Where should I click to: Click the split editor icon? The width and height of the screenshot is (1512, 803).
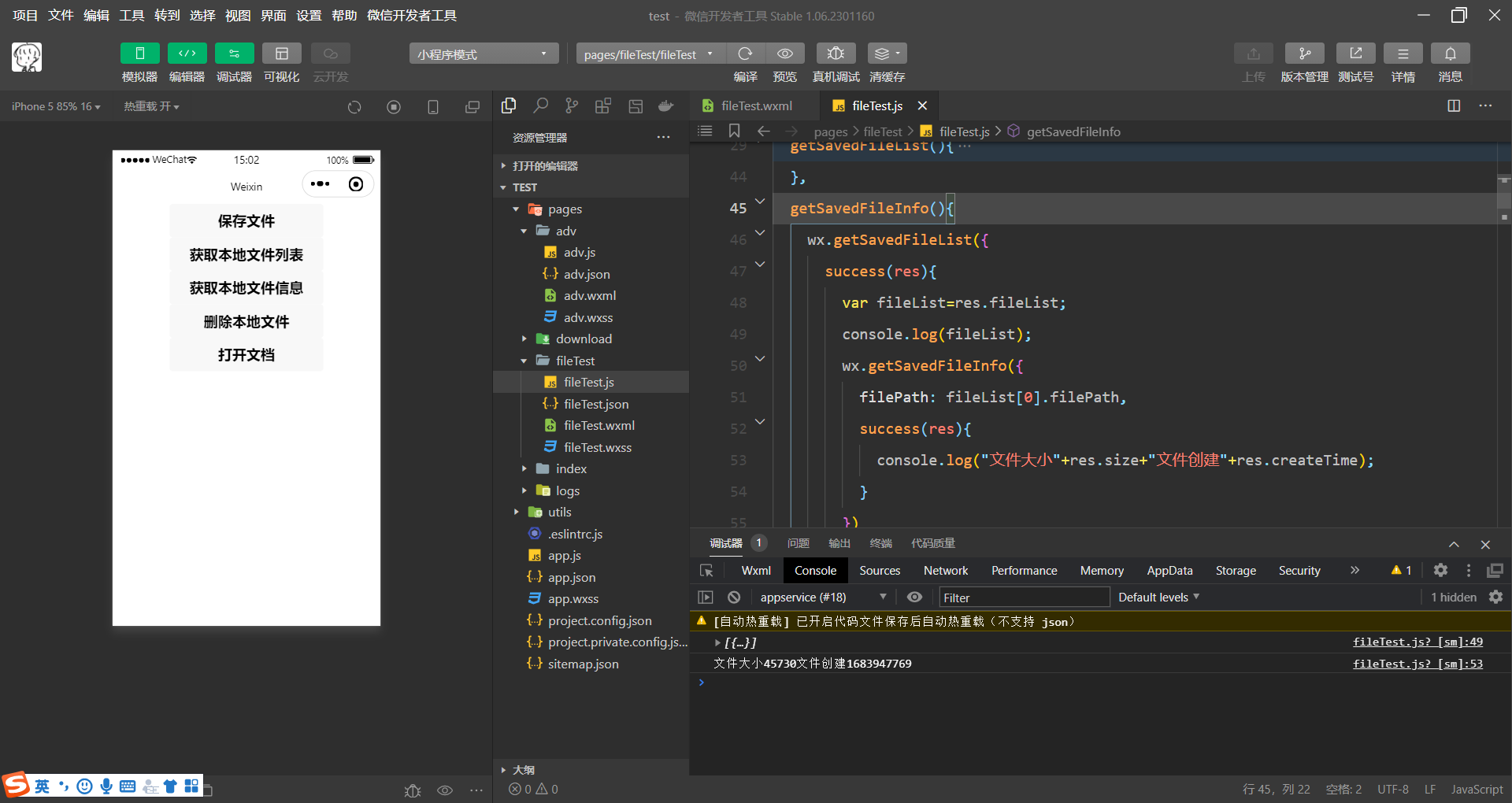[1454, 105]
